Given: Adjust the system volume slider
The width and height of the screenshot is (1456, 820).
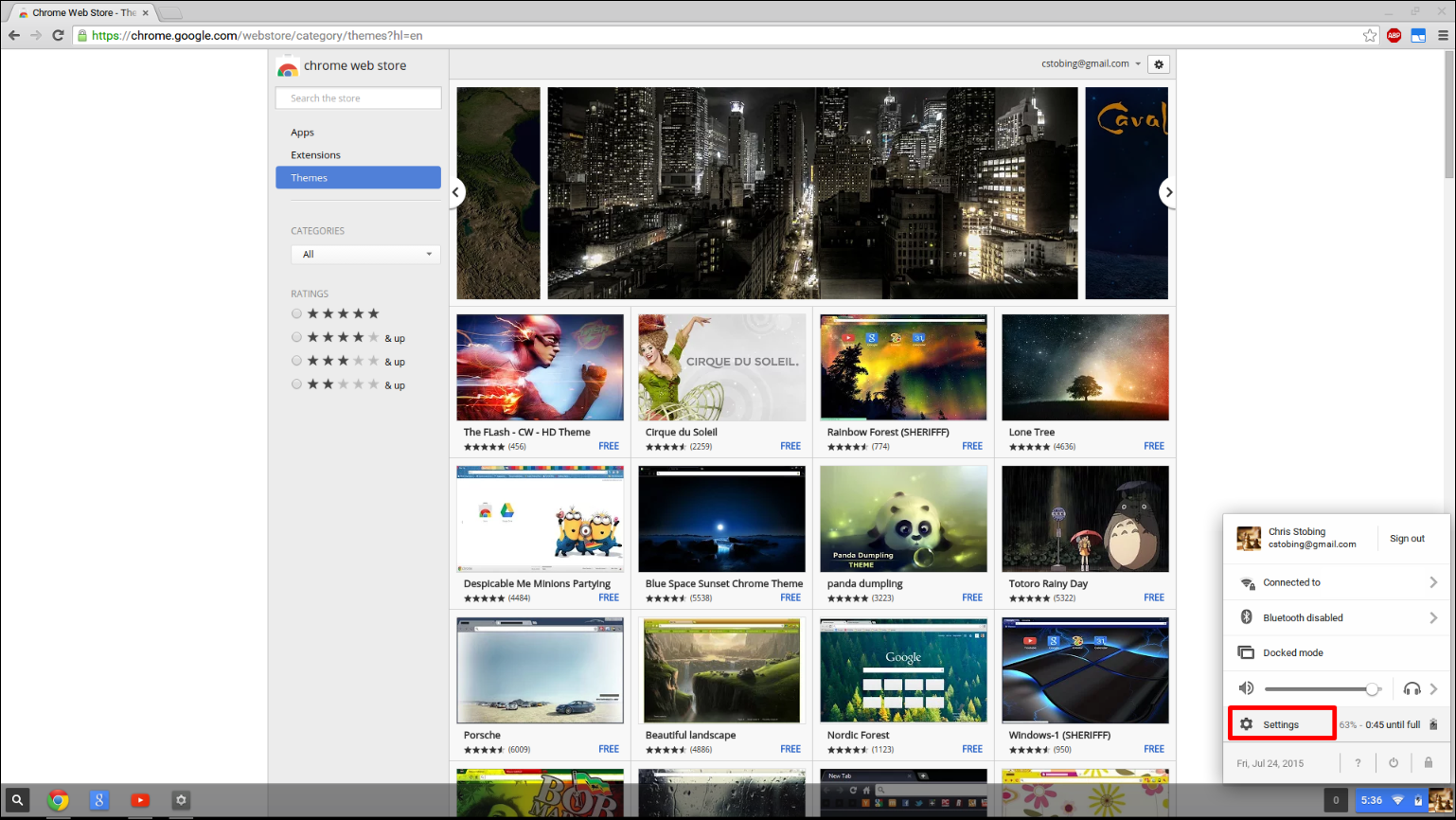Looking at the screenshot, I should coord(1373,688).
